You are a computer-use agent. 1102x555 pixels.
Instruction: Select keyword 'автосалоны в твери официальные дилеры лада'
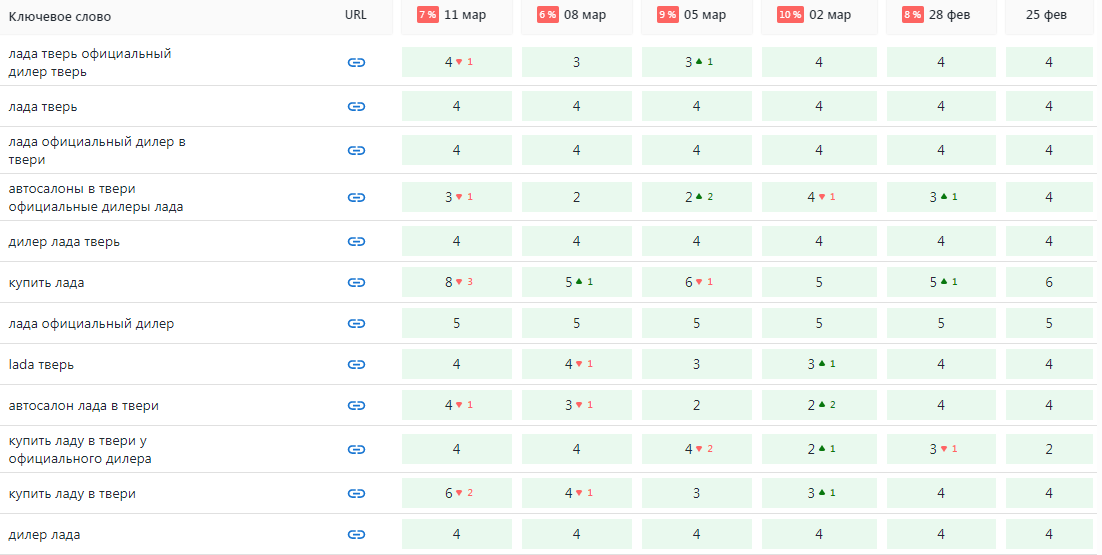point(96,197)
